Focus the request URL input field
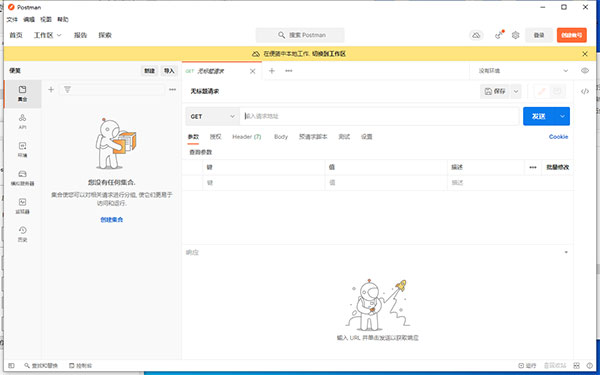This screenshot has width=600, height=375. (379, 116)
